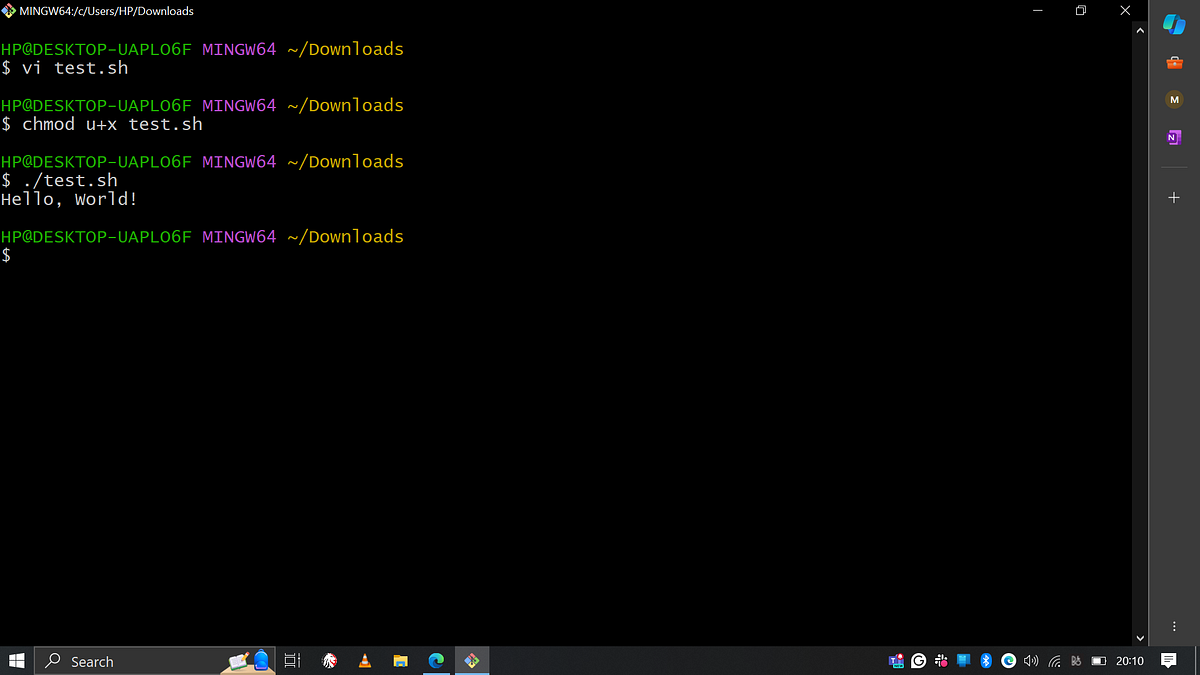
Task: Click the orange toolbox icon in the sidebar
Action: click(x=1174, y=62)
